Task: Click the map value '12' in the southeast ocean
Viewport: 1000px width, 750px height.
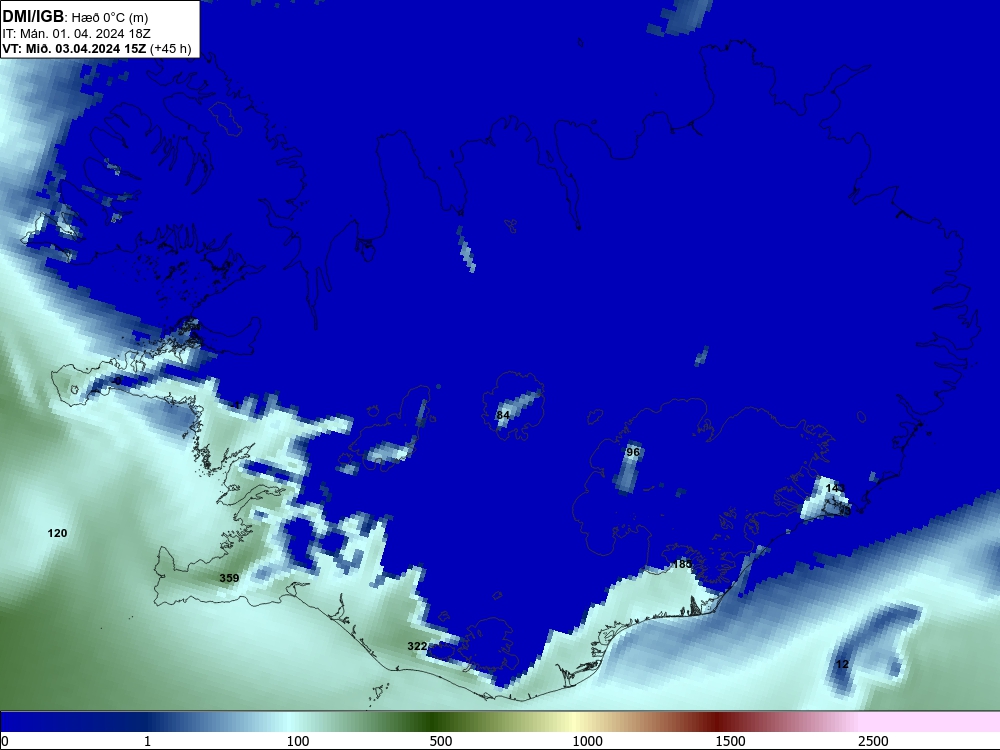Action: (842, 665)
